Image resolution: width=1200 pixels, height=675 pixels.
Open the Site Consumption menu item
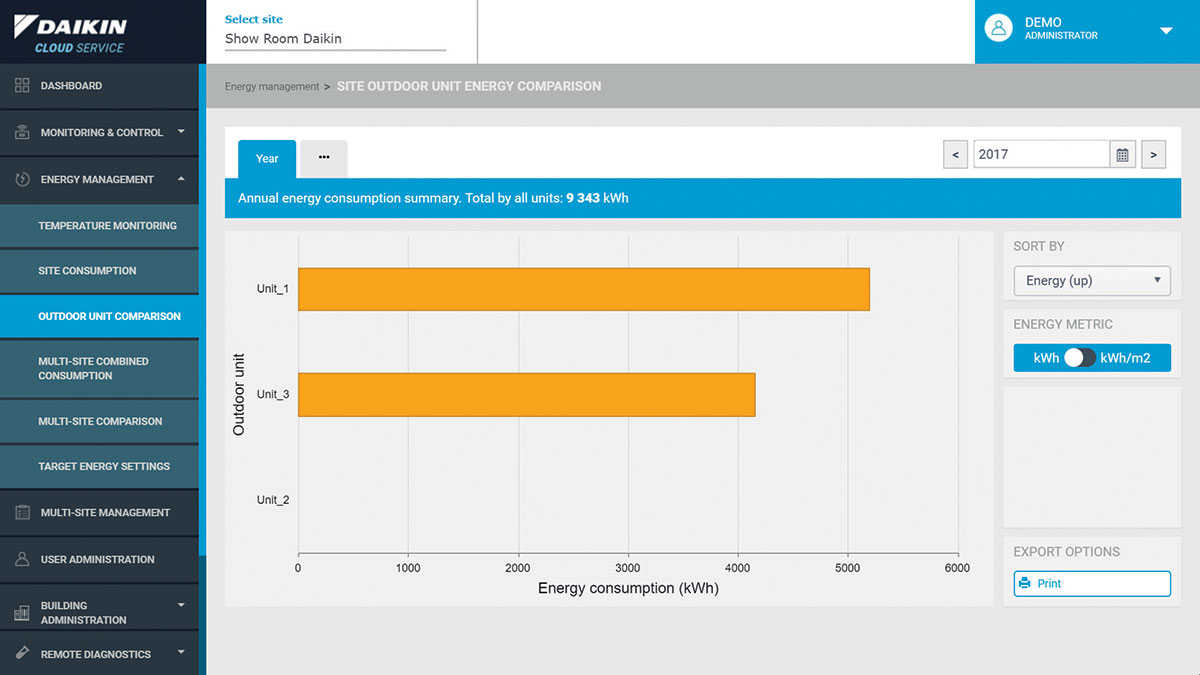[88, 271]
